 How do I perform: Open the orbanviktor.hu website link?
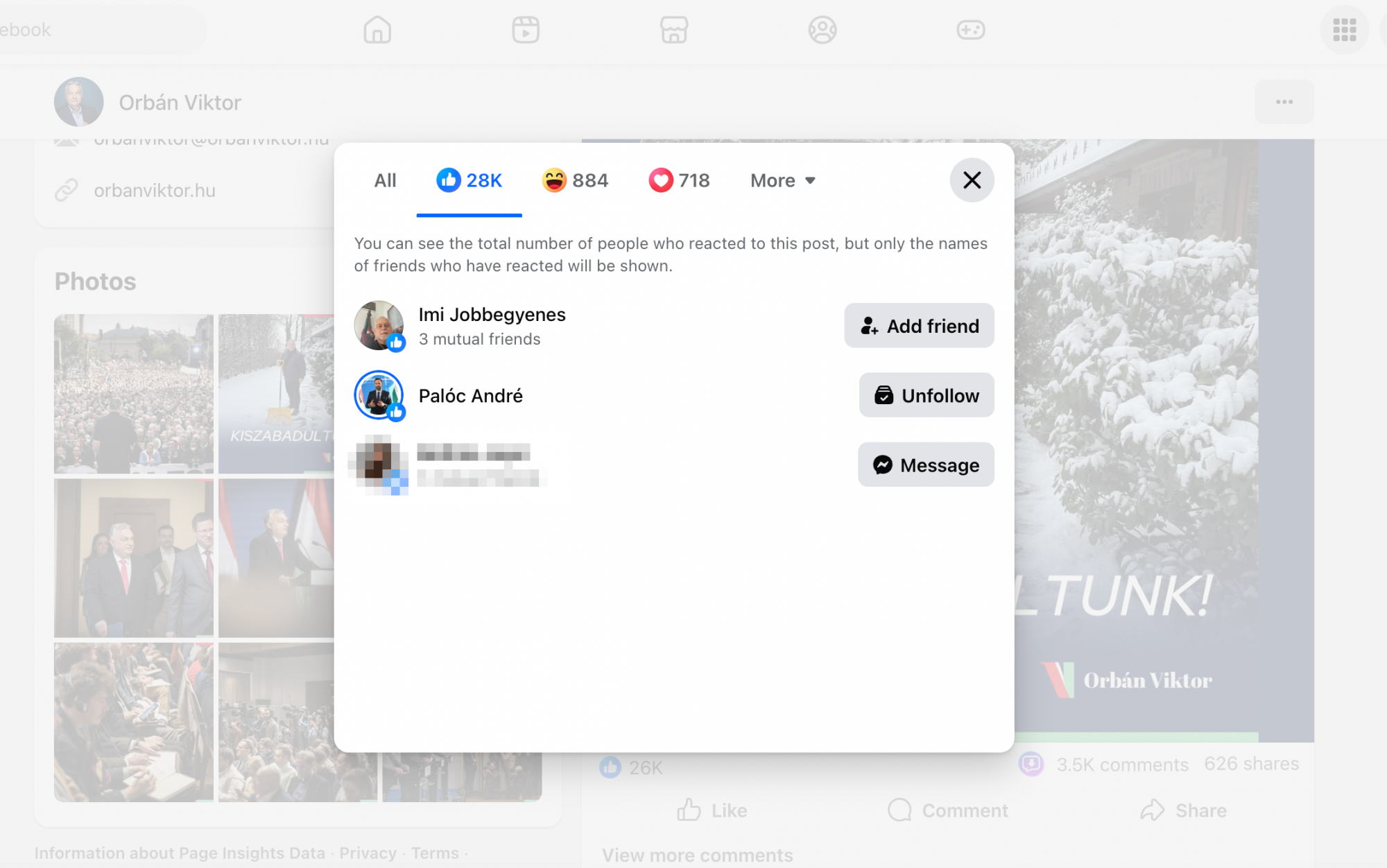[x=154, y=190]
